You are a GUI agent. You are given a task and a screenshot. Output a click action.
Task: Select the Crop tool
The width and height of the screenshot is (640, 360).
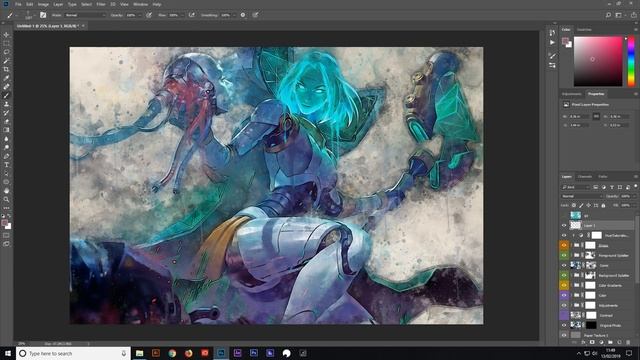(6, 69)
